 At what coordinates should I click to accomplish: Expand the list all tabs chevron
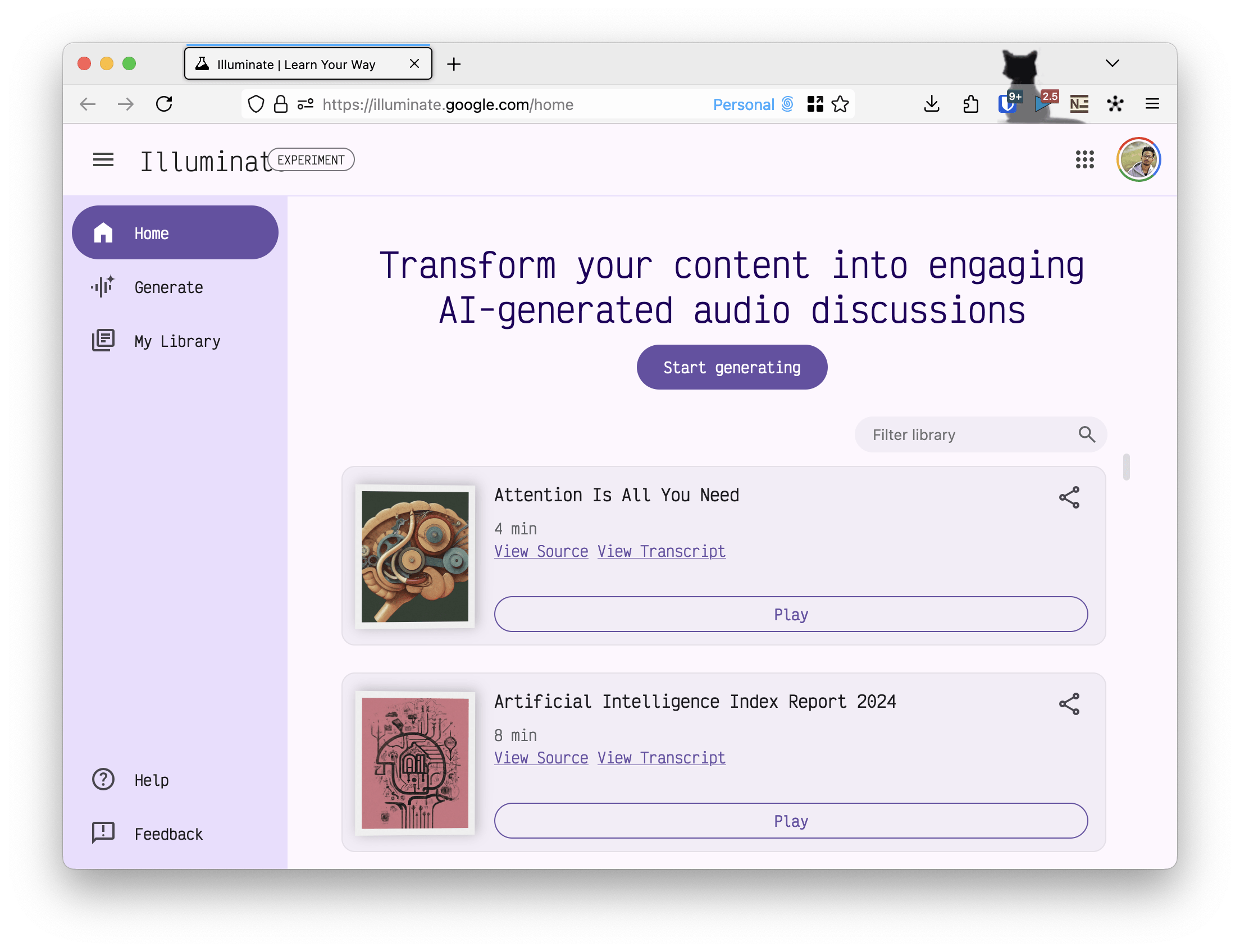[1112, 63]
